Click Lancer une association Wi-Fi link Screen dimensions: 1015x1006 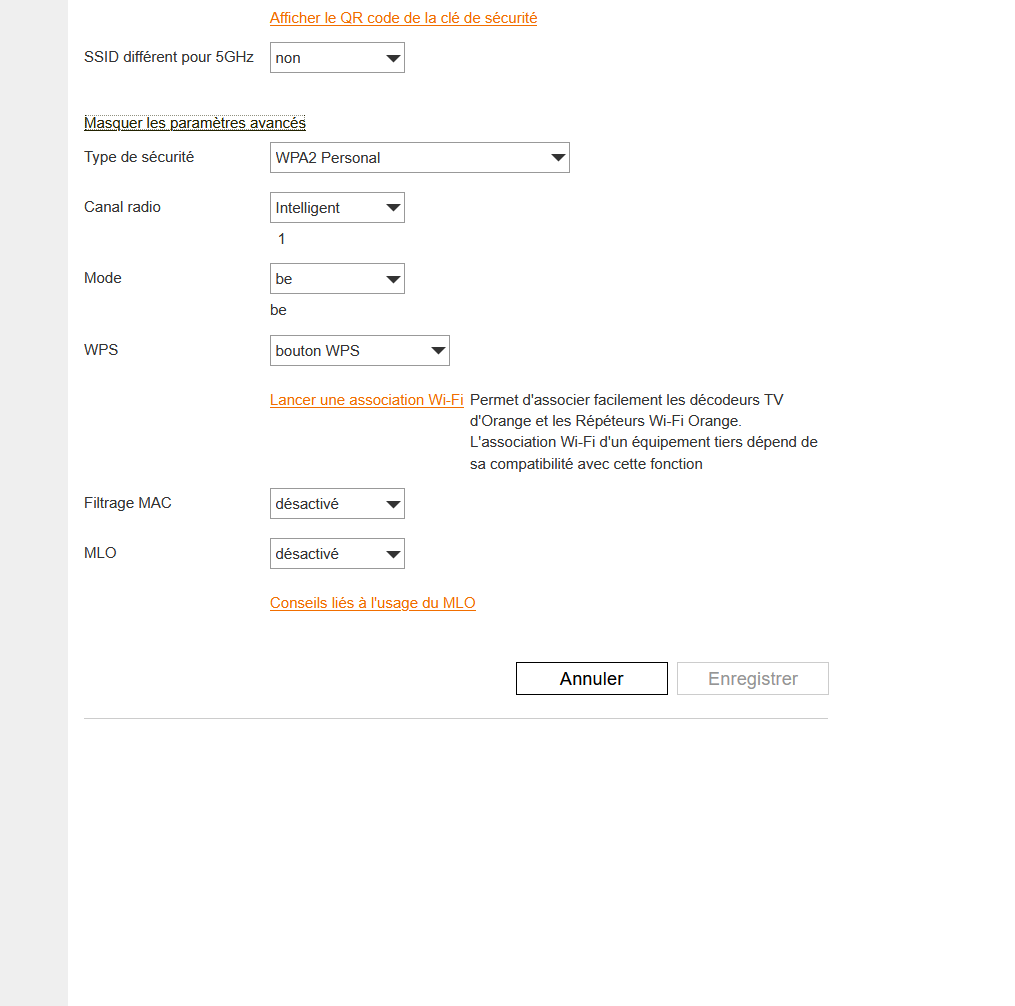tap(366, 400)
